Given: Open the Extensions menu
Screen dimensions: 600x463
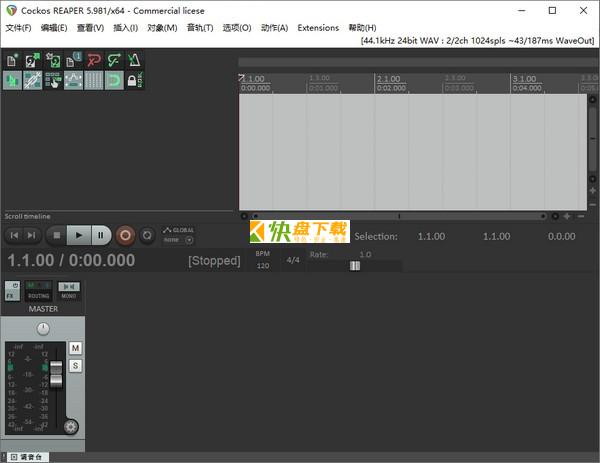Looking at the screenshot, I should [x=318, y=28].
